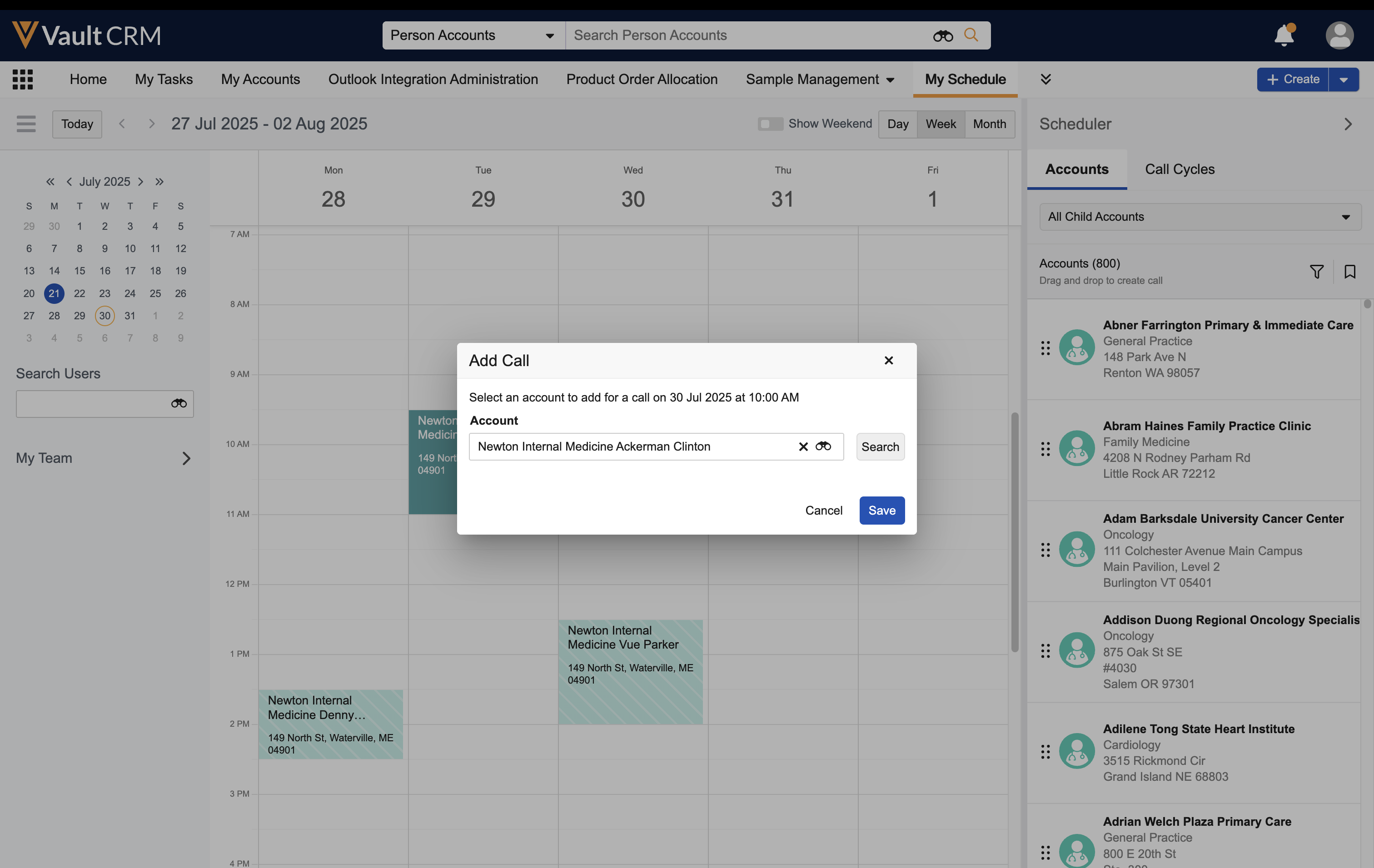Click the bookmark icon in Accounts panel
Screen dimensions: 1374x868
coord(1349,272)
